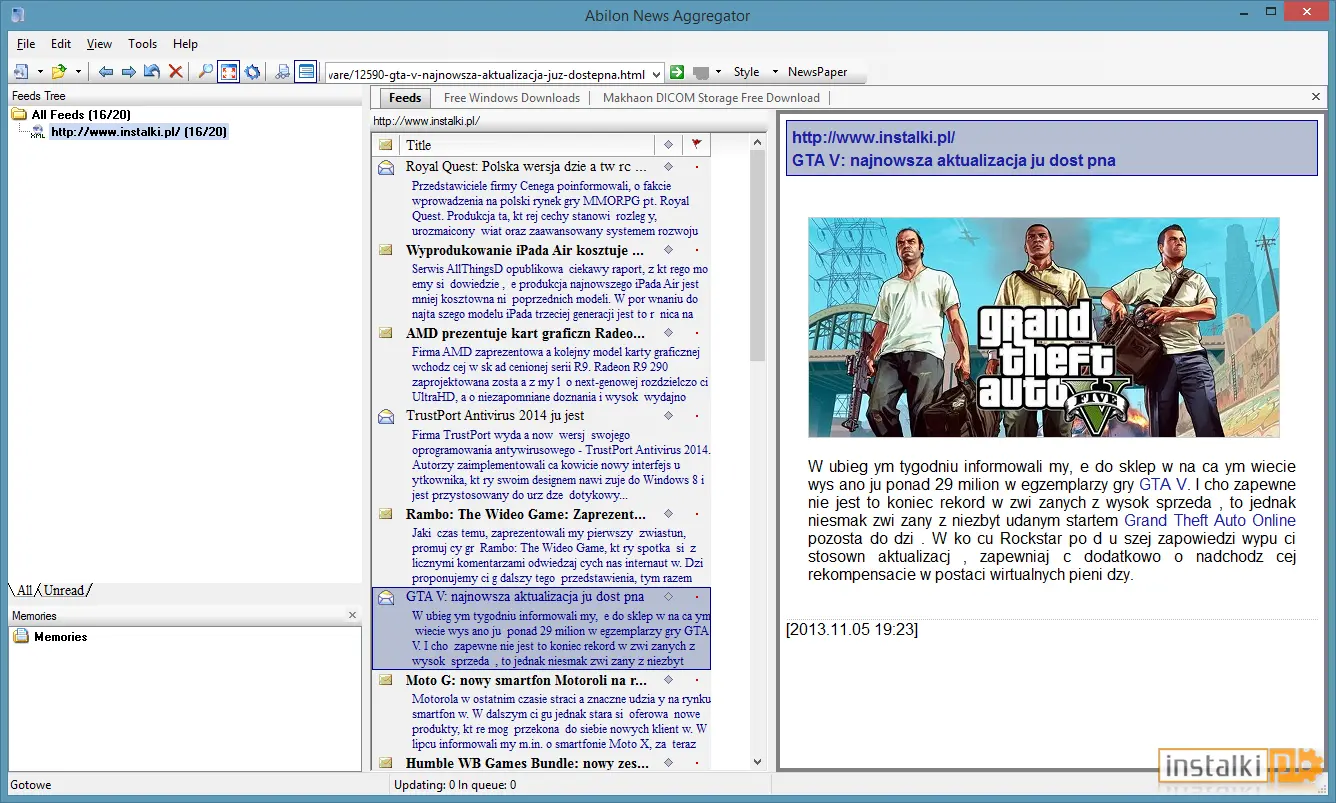This screenshot has height=803, width=1336.
Task: Open the Style dropdown arrow
Action: (x=774, y=72)
